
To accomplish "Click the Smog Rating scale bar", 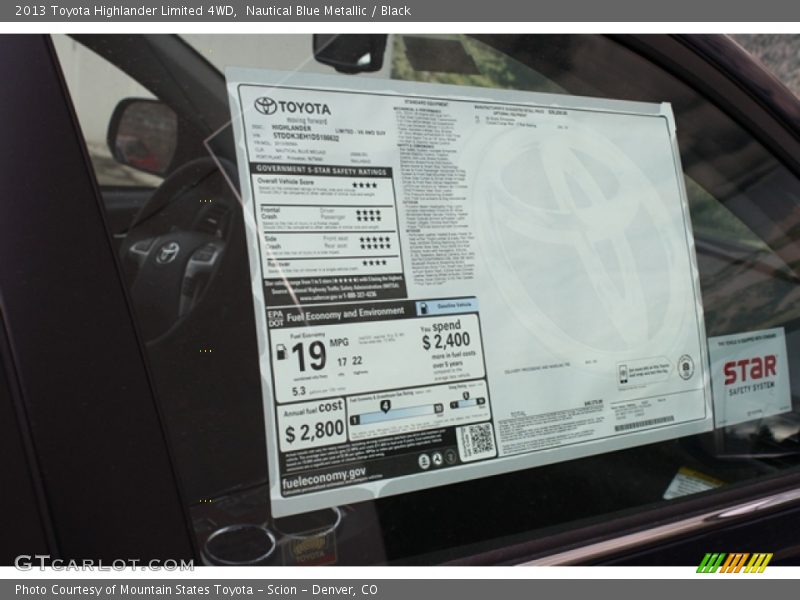I will [466, 402].
